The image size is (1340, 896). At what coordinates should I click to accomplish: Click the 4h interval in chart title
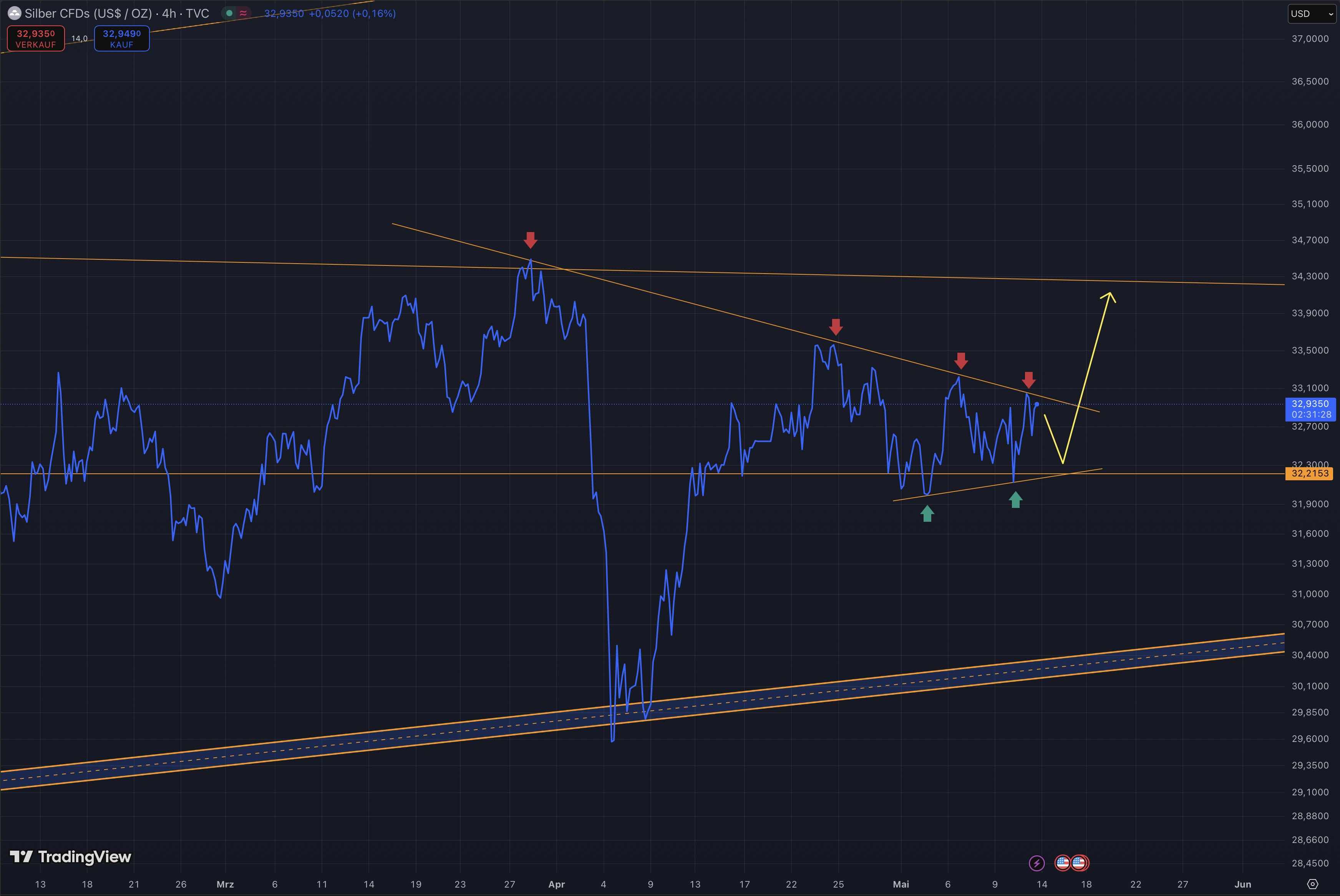click(x=169, y=13)
